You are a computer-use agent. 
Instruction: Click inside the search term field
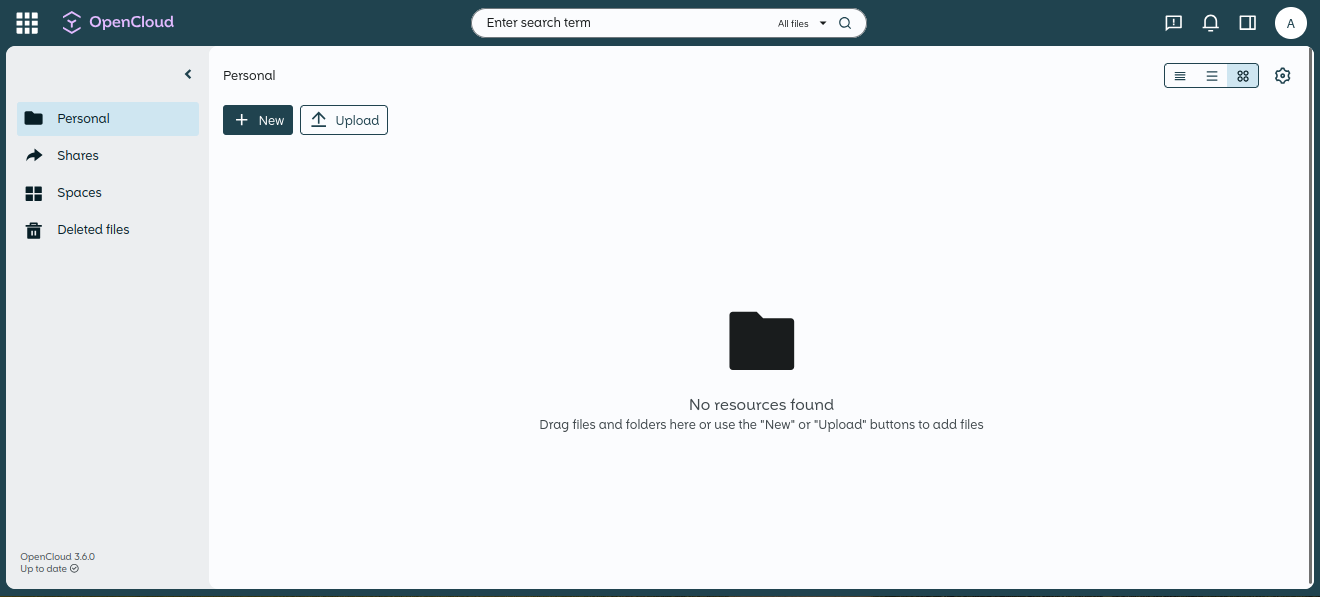600,22
